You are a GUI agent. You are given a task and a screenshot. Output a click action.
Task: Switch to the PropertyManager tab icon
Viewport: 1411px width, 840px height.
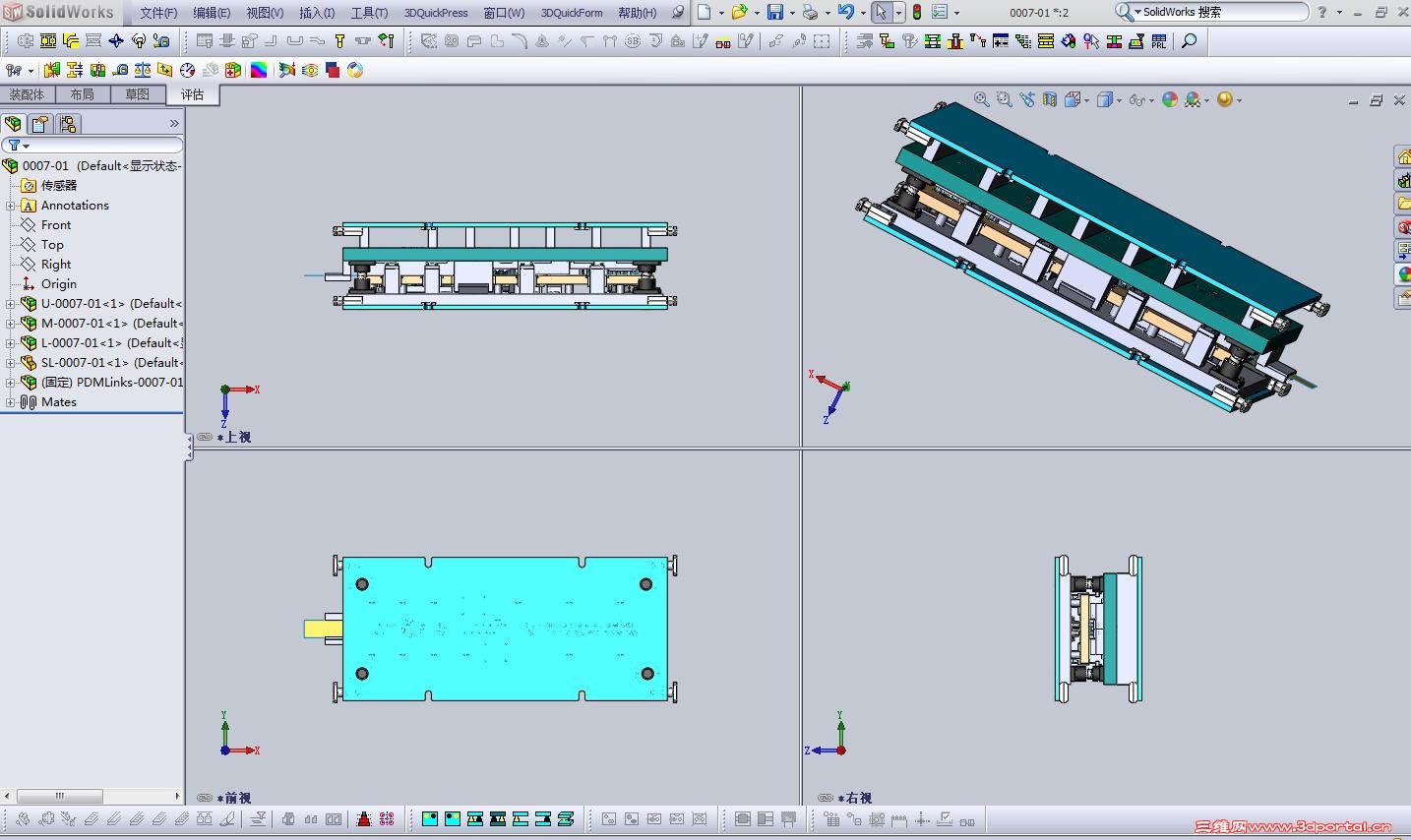[39, 124]
